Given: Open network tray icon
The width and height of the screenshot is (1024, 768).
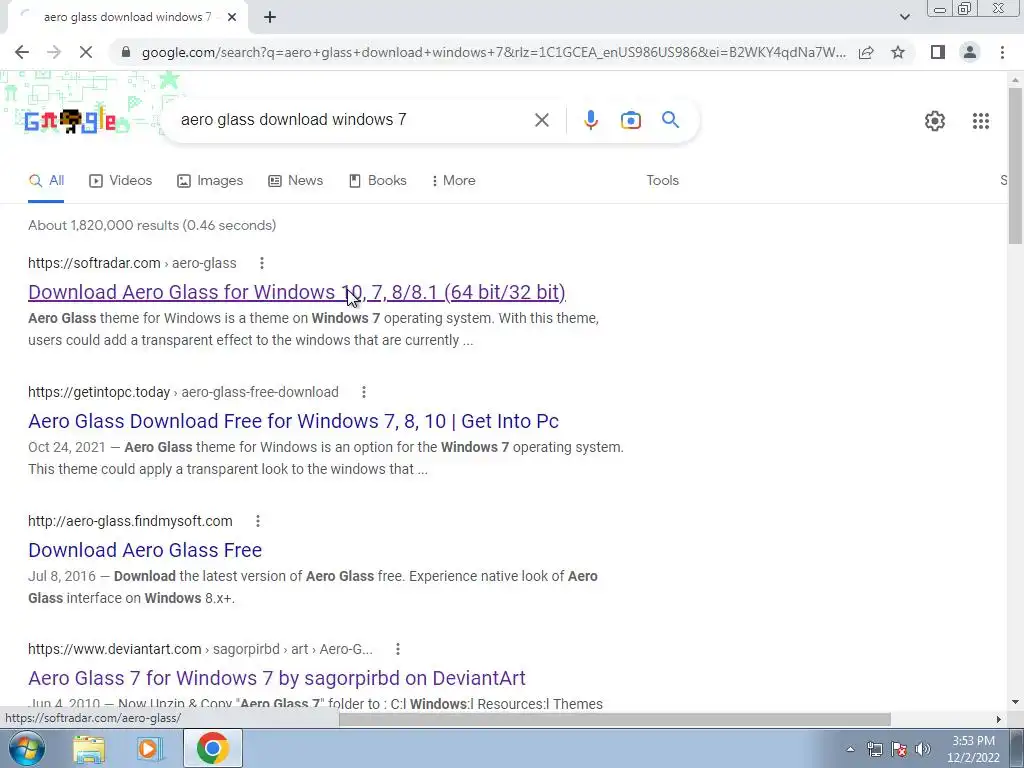Looking at the screenshot, I should 874,749.
